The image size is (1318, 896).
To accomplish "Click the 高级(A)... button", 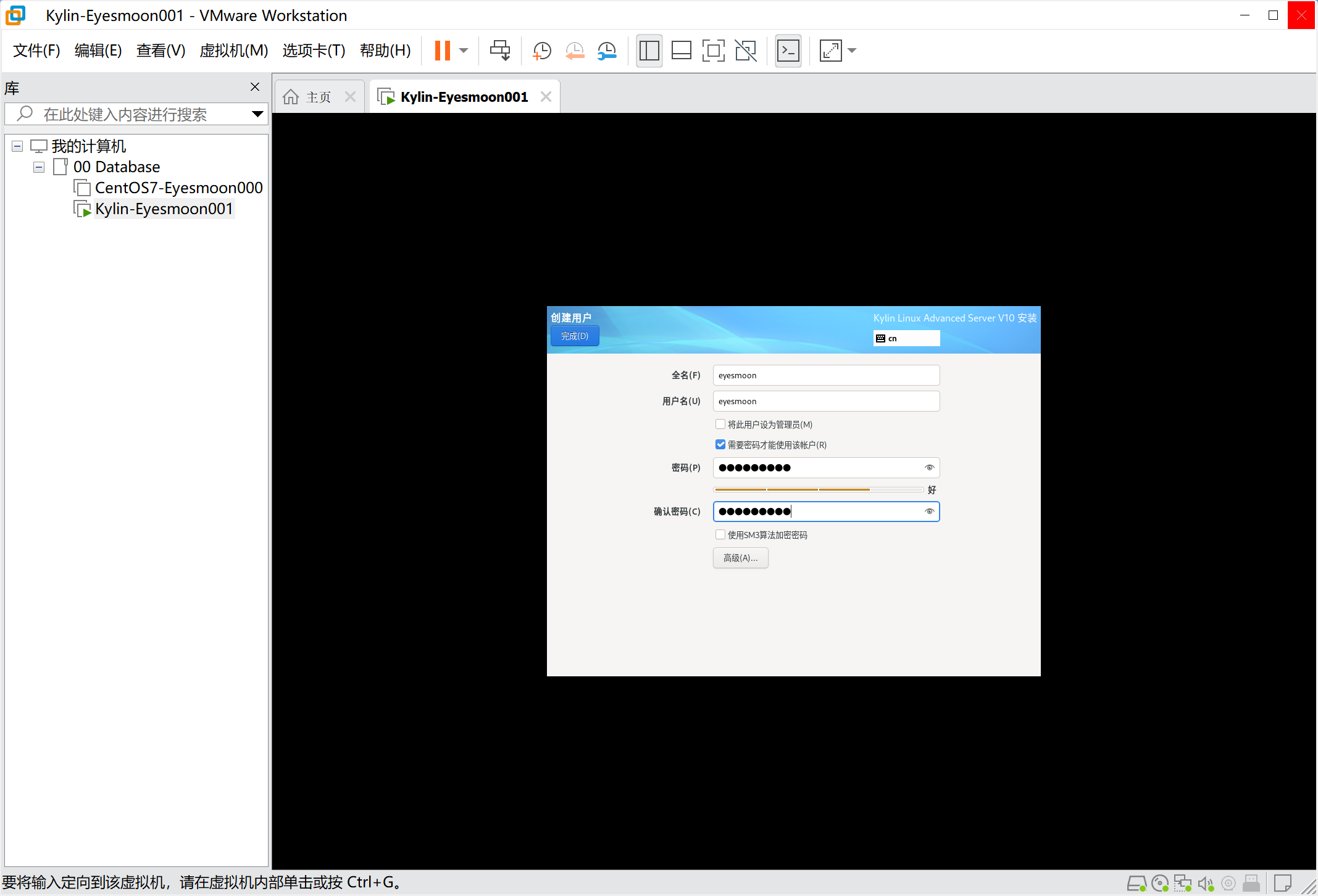I will point(741,558).
